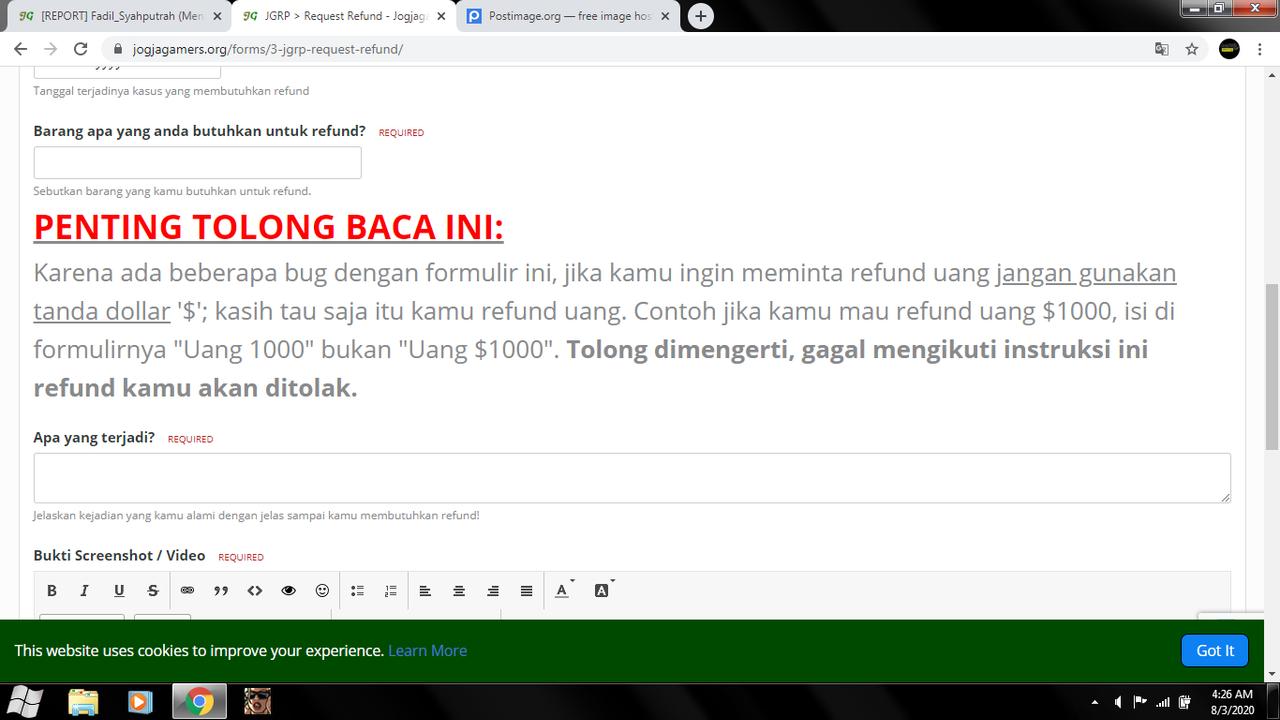Screen dimensions: 1280x720
Task: Open the Google Translate icon in the address bar
Action: pyautogui.click(x=1162, y=49)
